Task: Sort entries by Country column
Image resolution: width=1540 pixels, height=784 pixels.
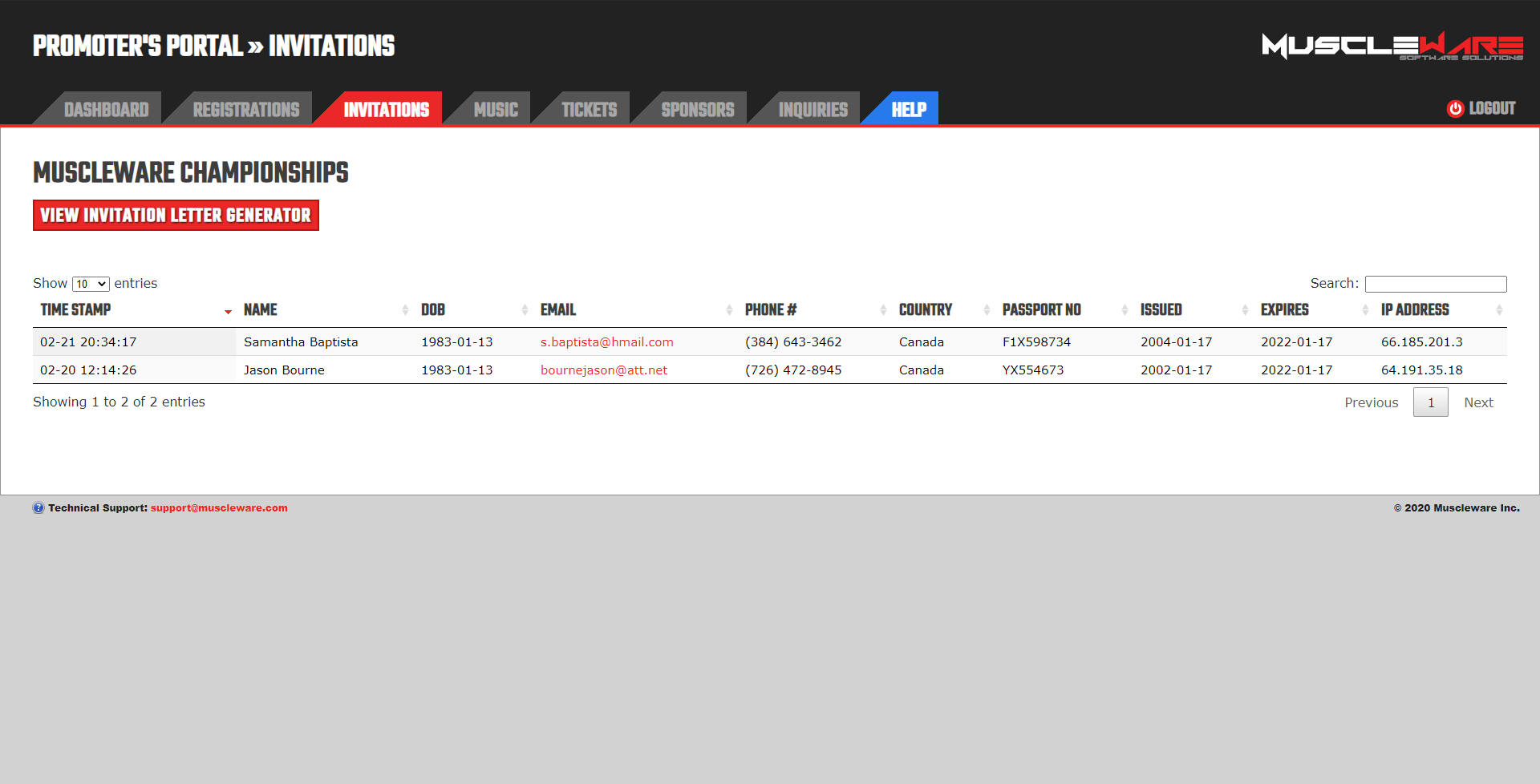Action: coord(926,310)
